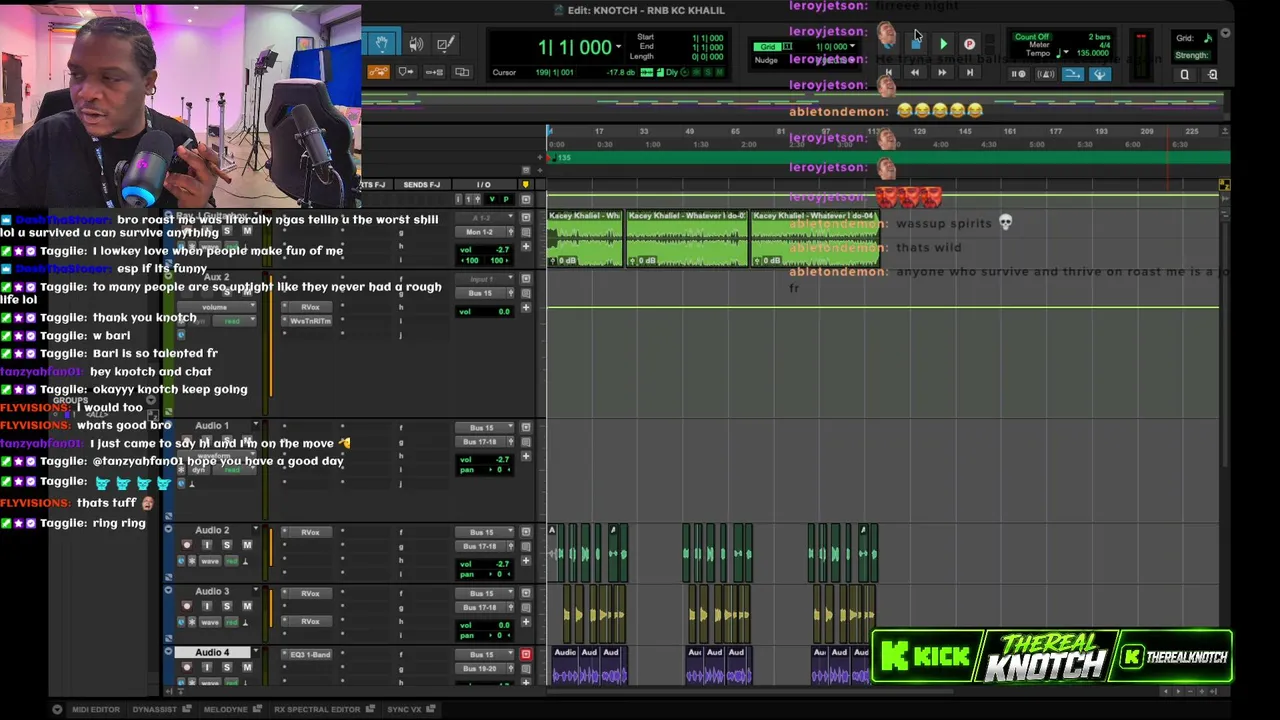The height and width of the screenshot is (720, 1280).
Task: Select the Pencil tool
Action: [445, 43]
